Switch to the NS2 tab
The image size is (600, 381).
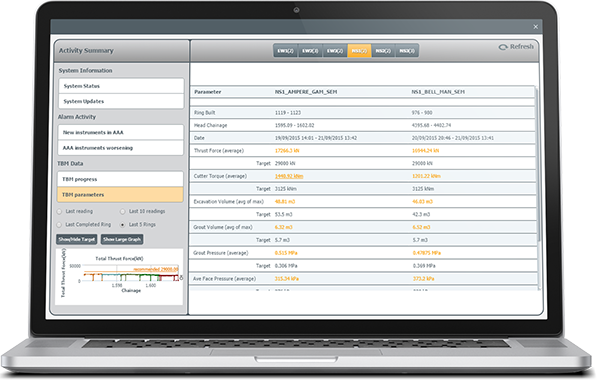[x=383, y=51]
